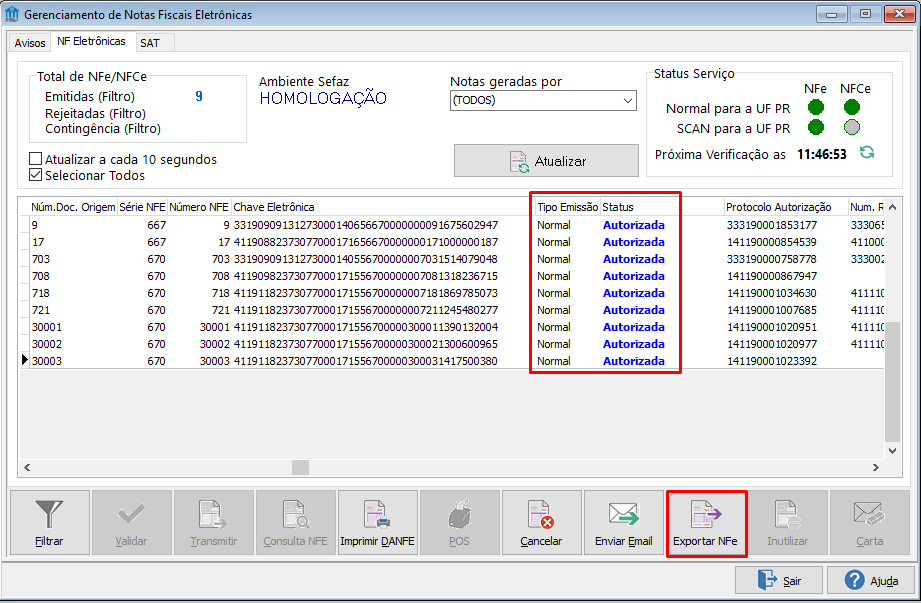
Task: Open help with Ajuda button
Action: coord(872,581)
